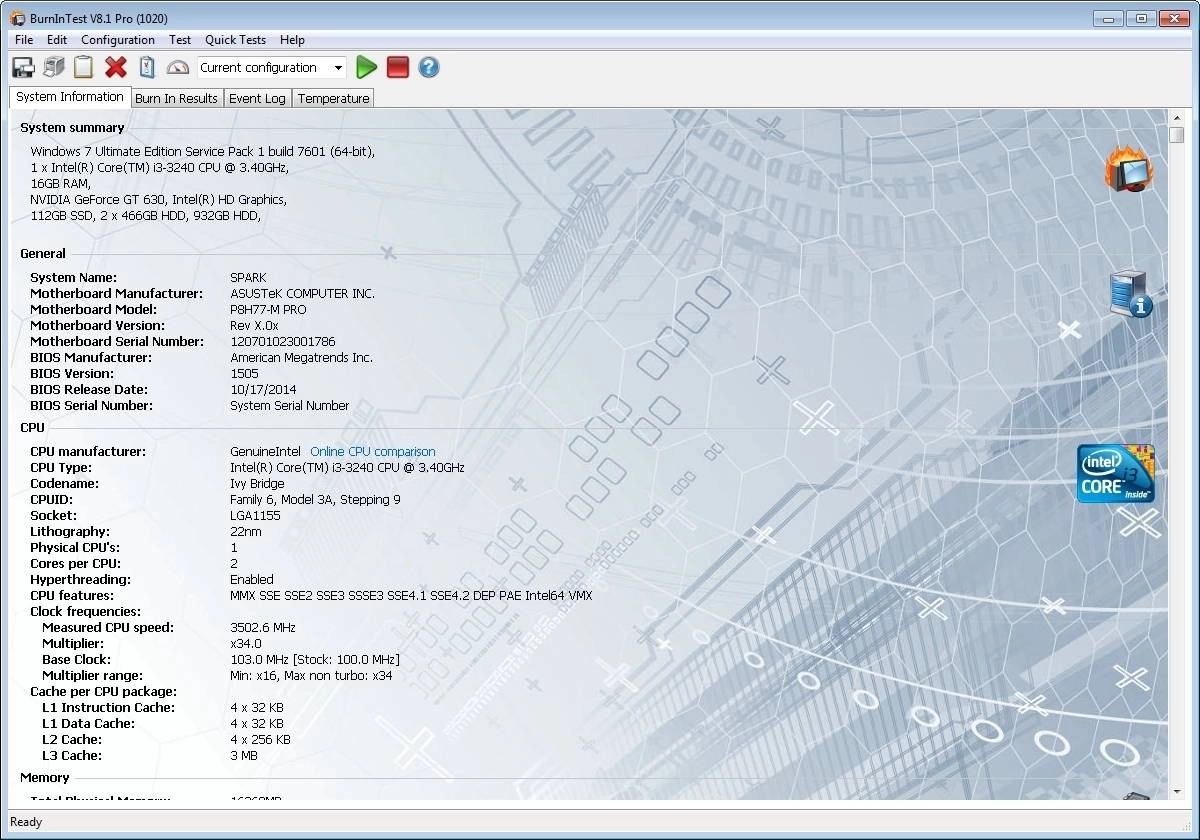Screen dimensions: 1200x840
Task: Click the System Name value SPARK
Action: pyautogui.click(x=248, y=278)
